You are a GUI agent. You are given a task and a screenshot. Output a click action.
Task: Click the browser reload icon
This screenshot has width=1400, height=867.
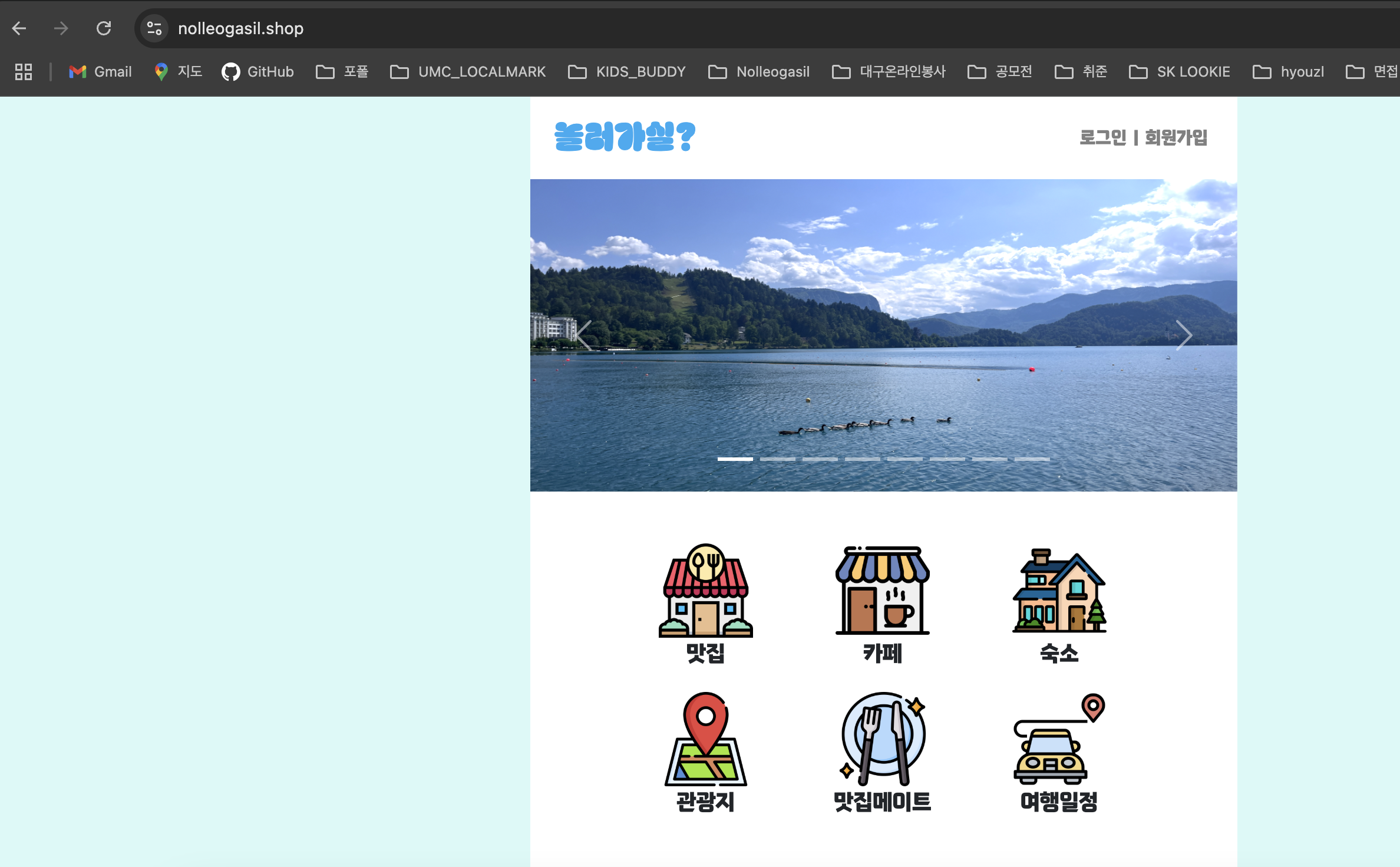click(104, 28)
